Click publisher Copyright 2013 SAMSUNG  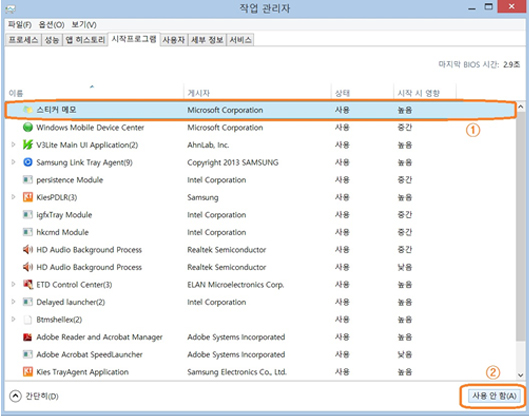click(x=233, y=163)
